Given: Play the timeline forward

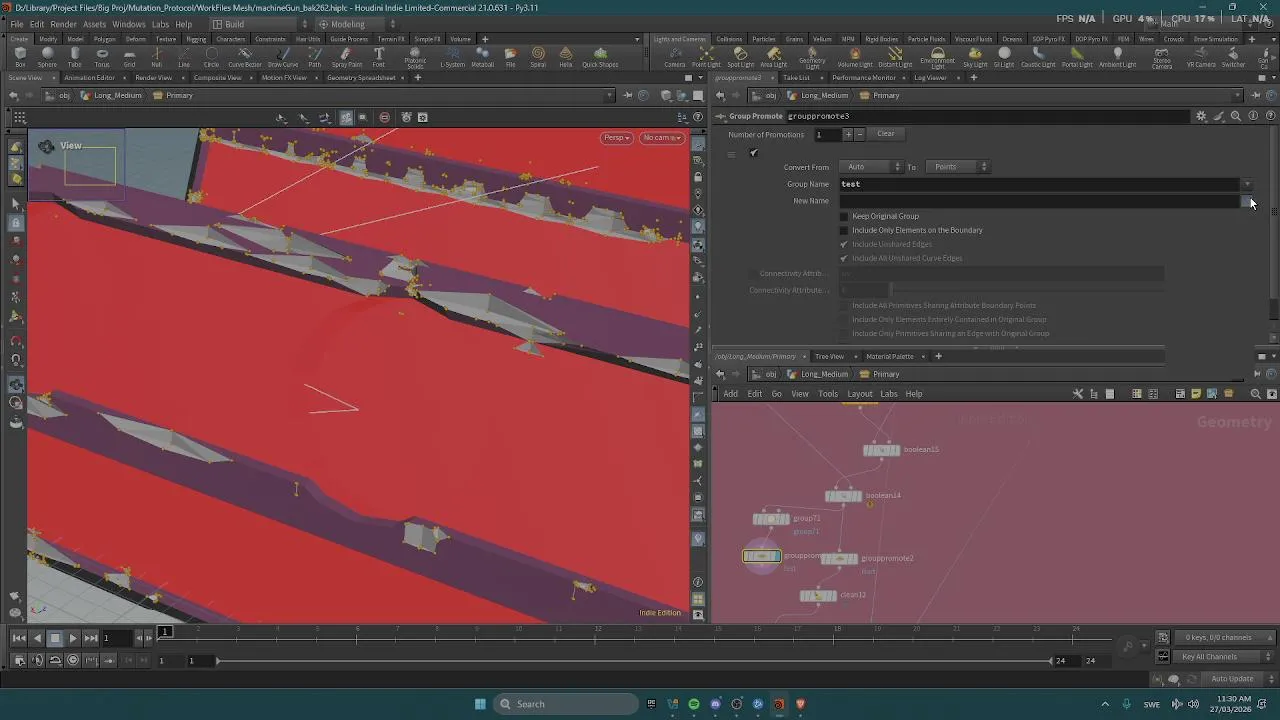Looking at the screenshot, I should (73, 638).
